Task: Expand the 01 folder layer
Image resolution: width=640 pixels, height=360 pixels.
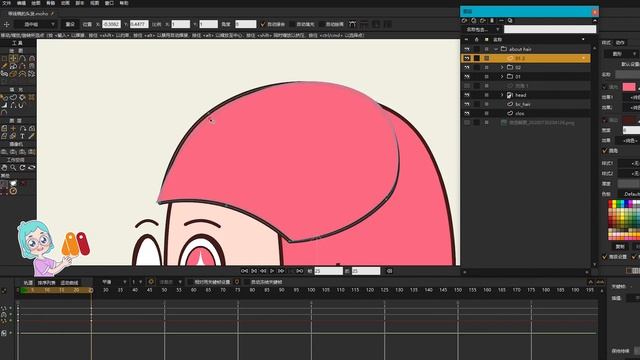Action: 502,77
